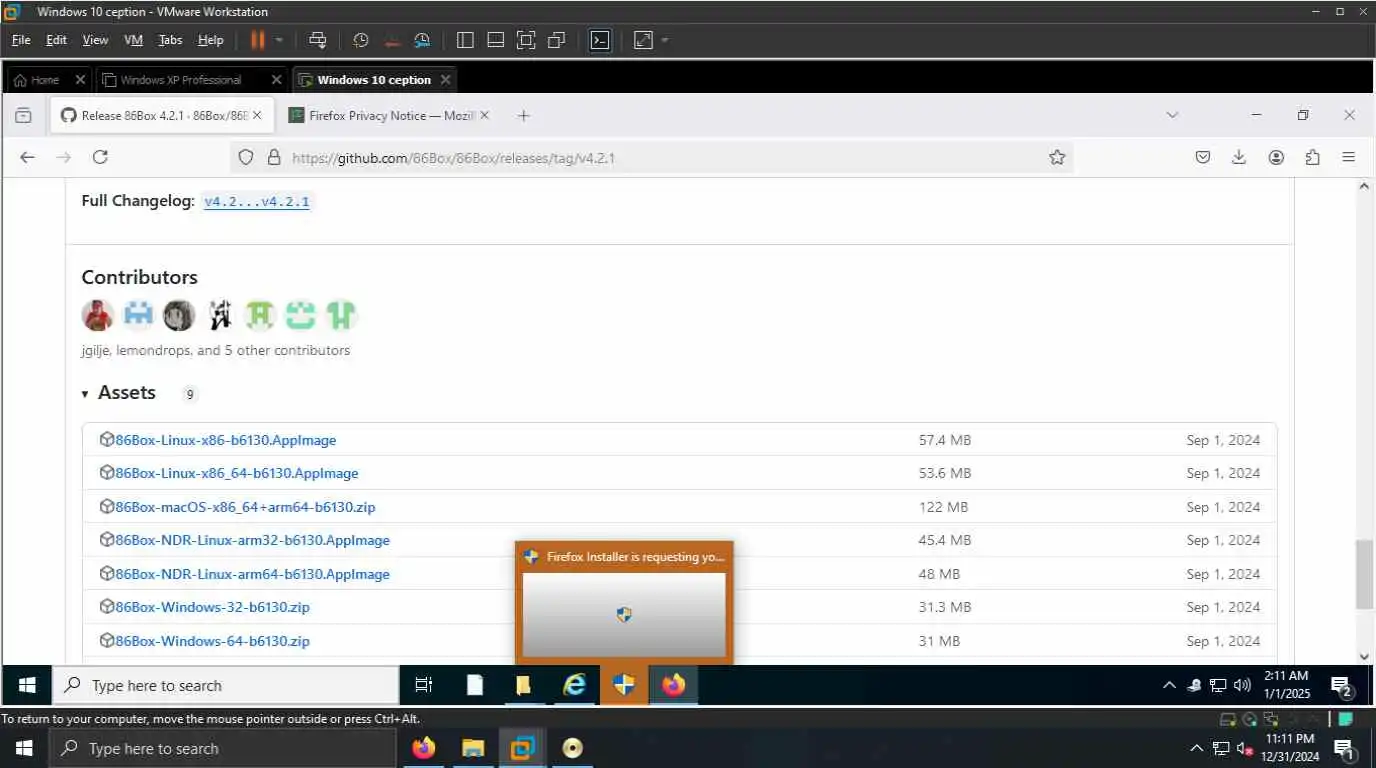The height and width of the screenshot is (768, 1376).
Task: Open the VMware Help menu
Action: (211, 40)
